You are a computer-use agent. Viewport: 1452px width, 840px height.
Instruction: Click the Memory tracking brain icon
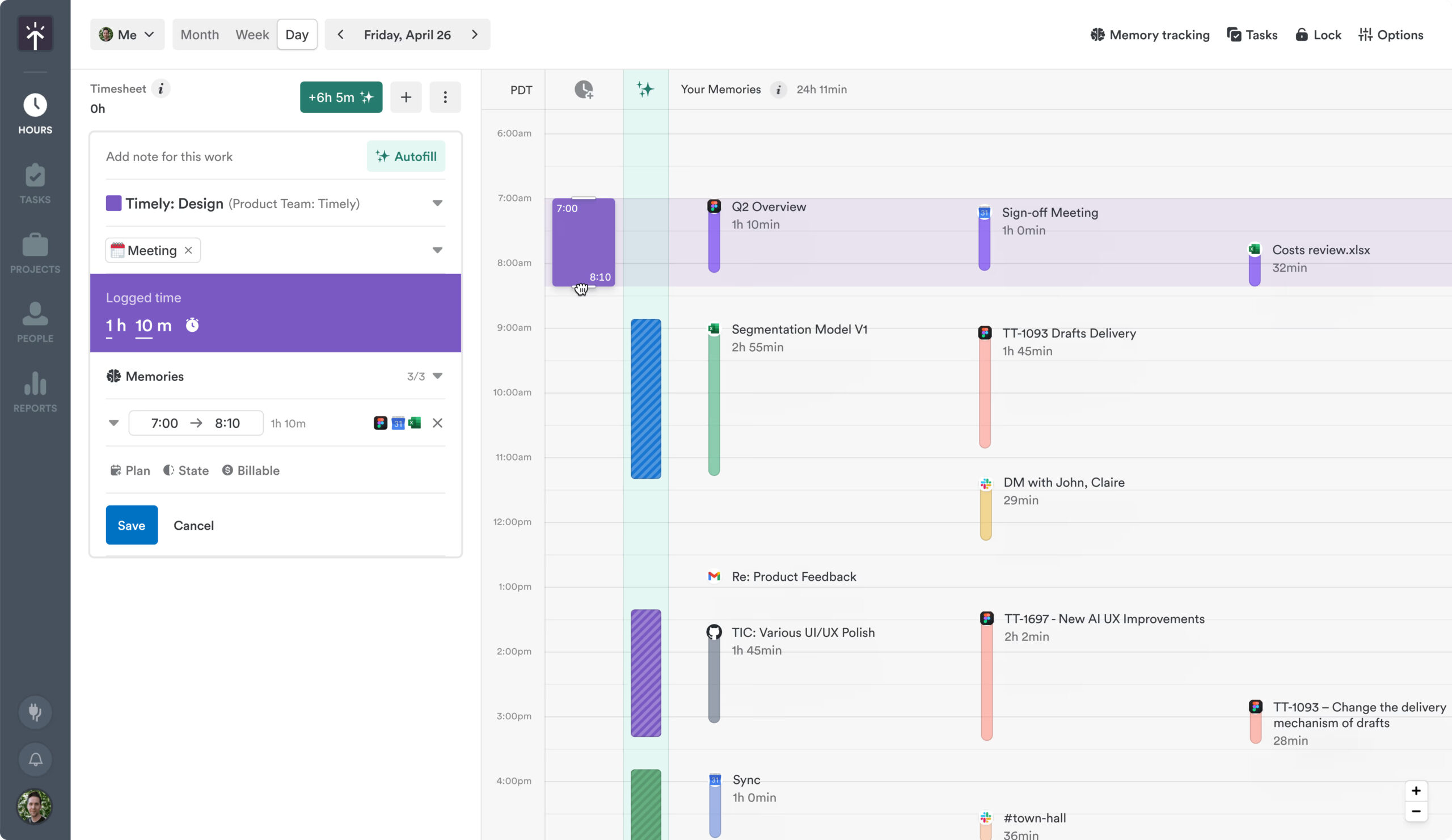[x=1097, y=35]
